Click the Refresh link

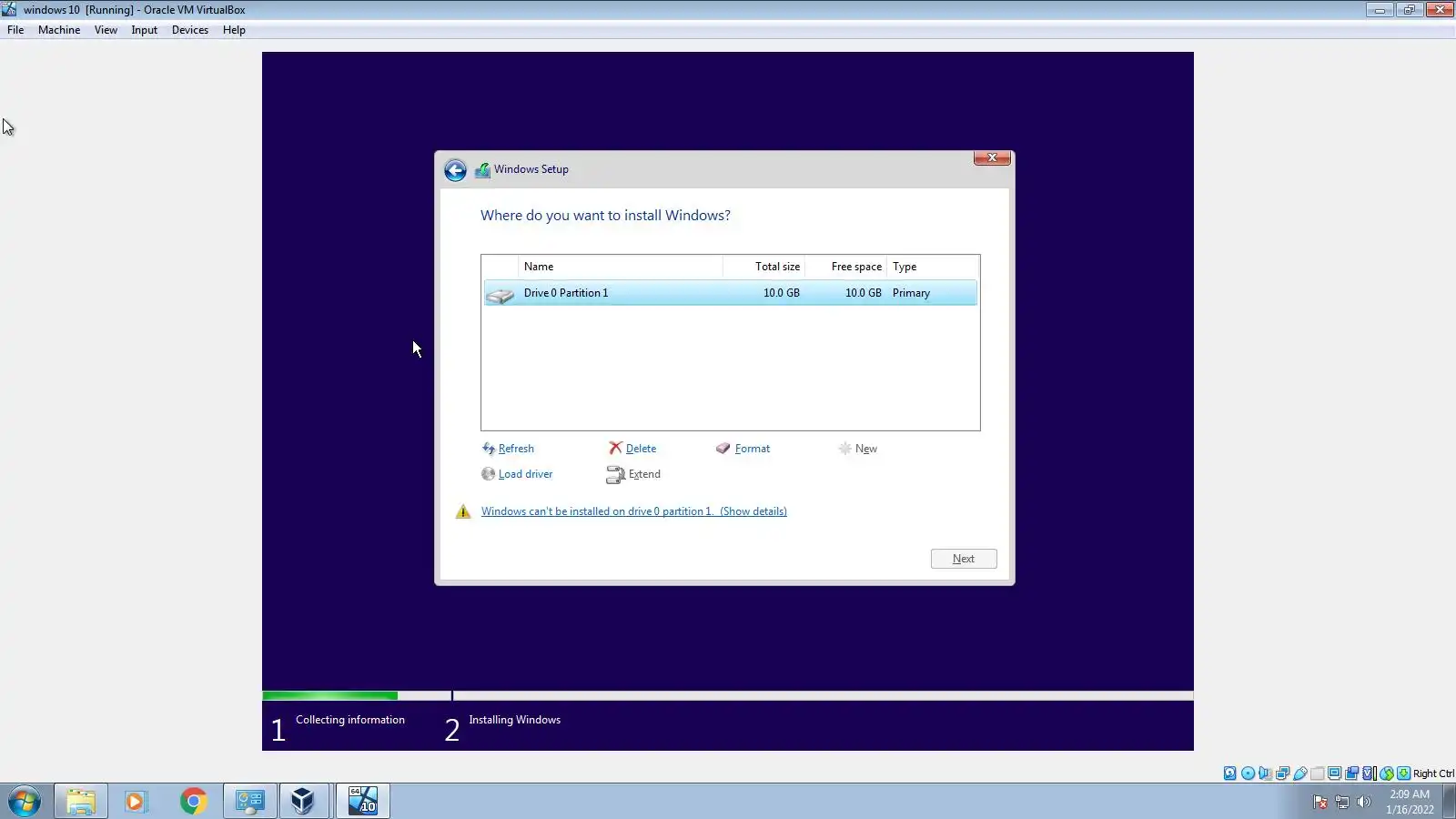516,449
